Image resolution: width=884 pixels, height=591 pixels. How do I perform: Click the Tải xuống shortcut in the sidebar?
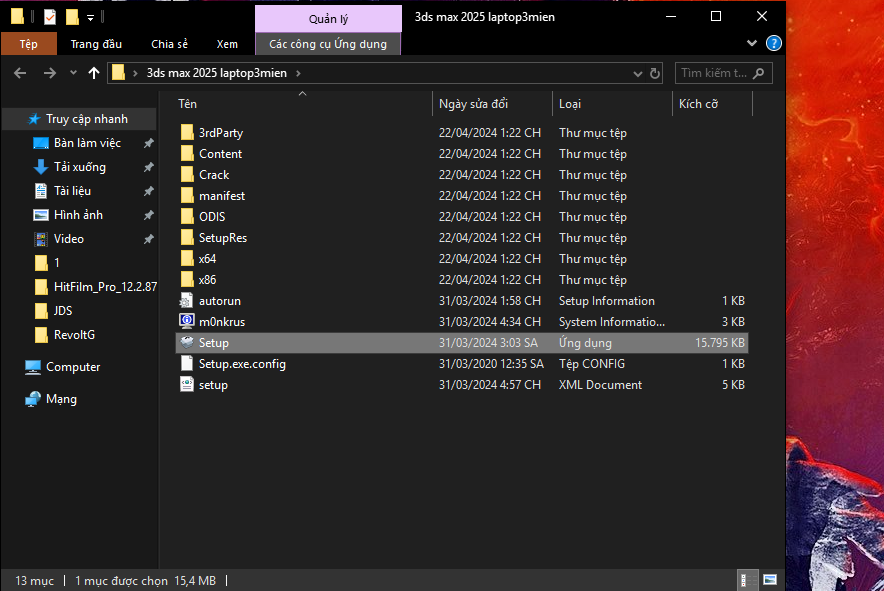click(79, 167)
